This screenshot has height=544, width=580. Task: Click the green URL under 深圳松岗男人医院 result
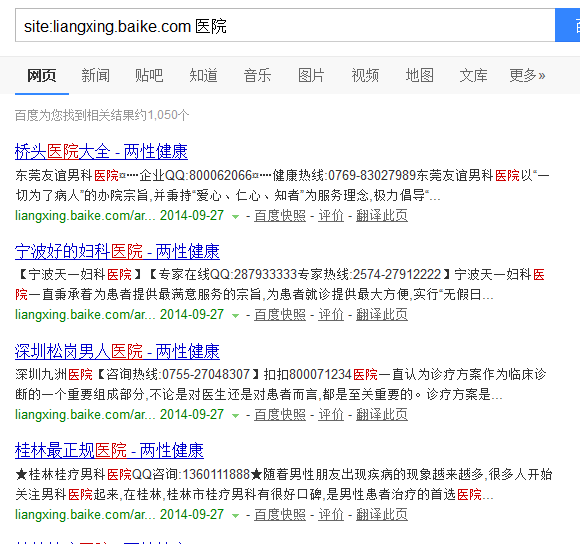pos(85,415)
